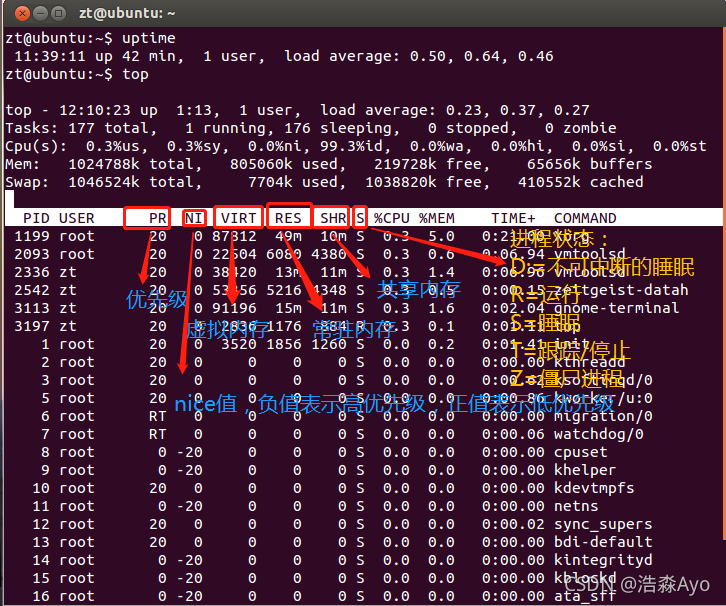Viewport: 726px width, 606px height.
Task: Click the 65656k buffers value
Action: pos(589,164)
